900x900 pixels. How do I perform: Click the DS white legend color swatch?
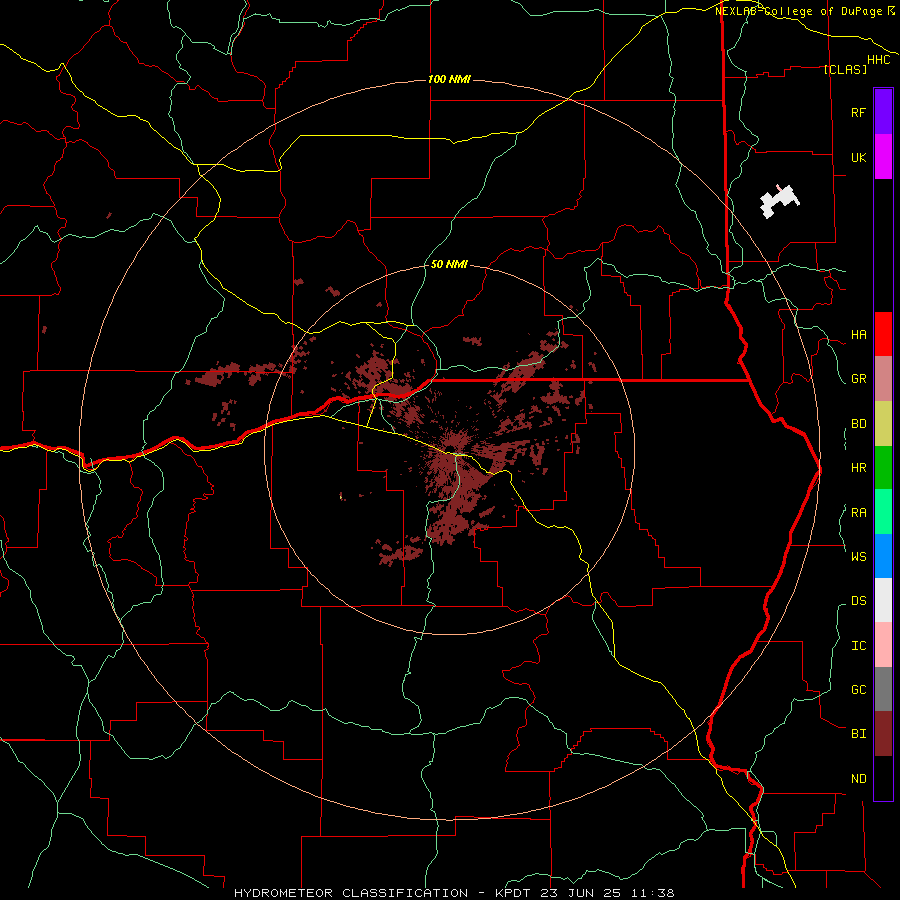(x=883, y=600)
